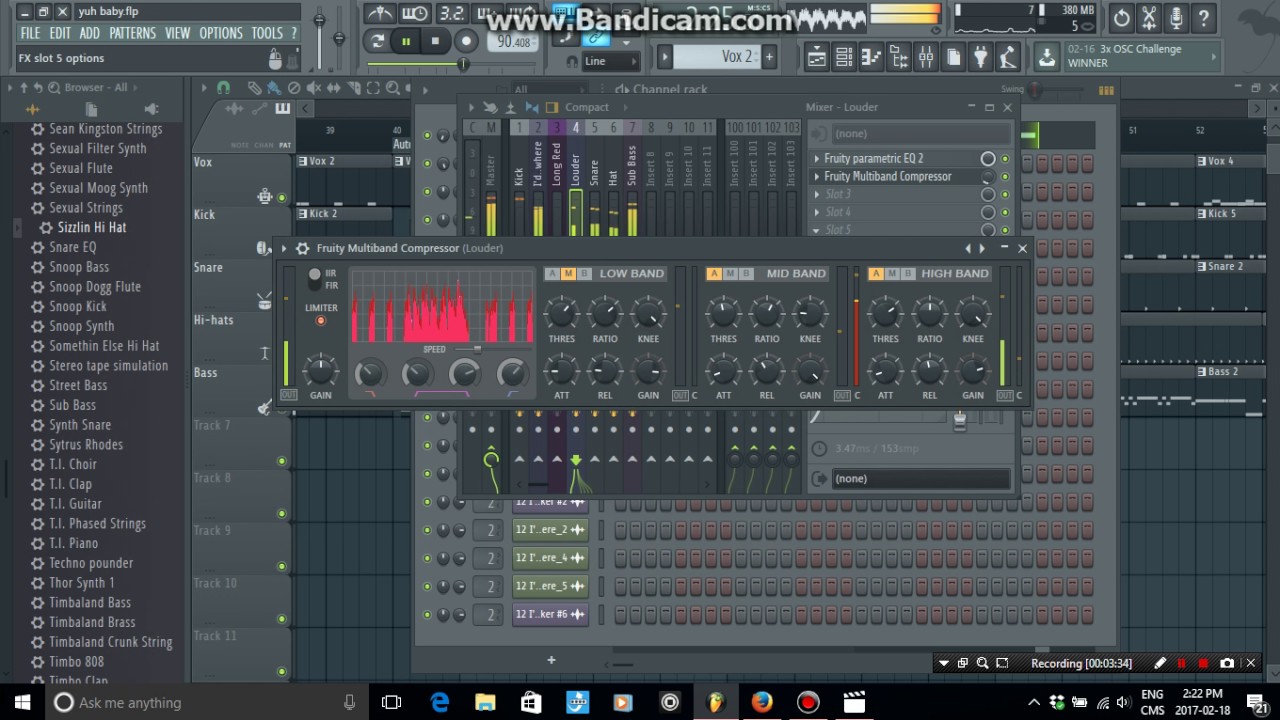Viewport: 1280px width, 720px height.
Task: Select state A in MID BAND
Action: click(x=714, y=273)
